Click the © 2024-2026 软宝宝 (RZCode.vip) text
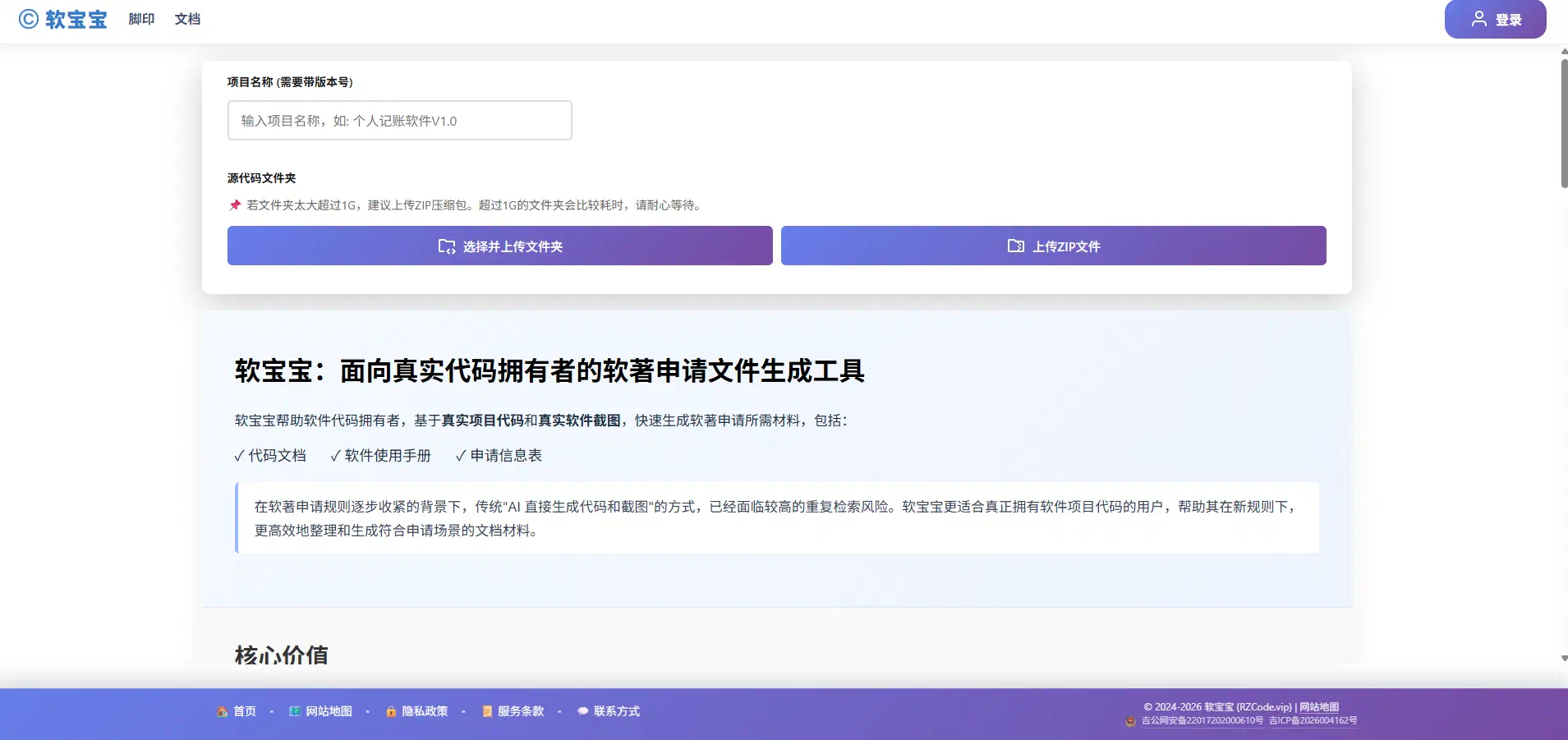1568x740 pixels. pyautogui.click(x=1217, y=707)
